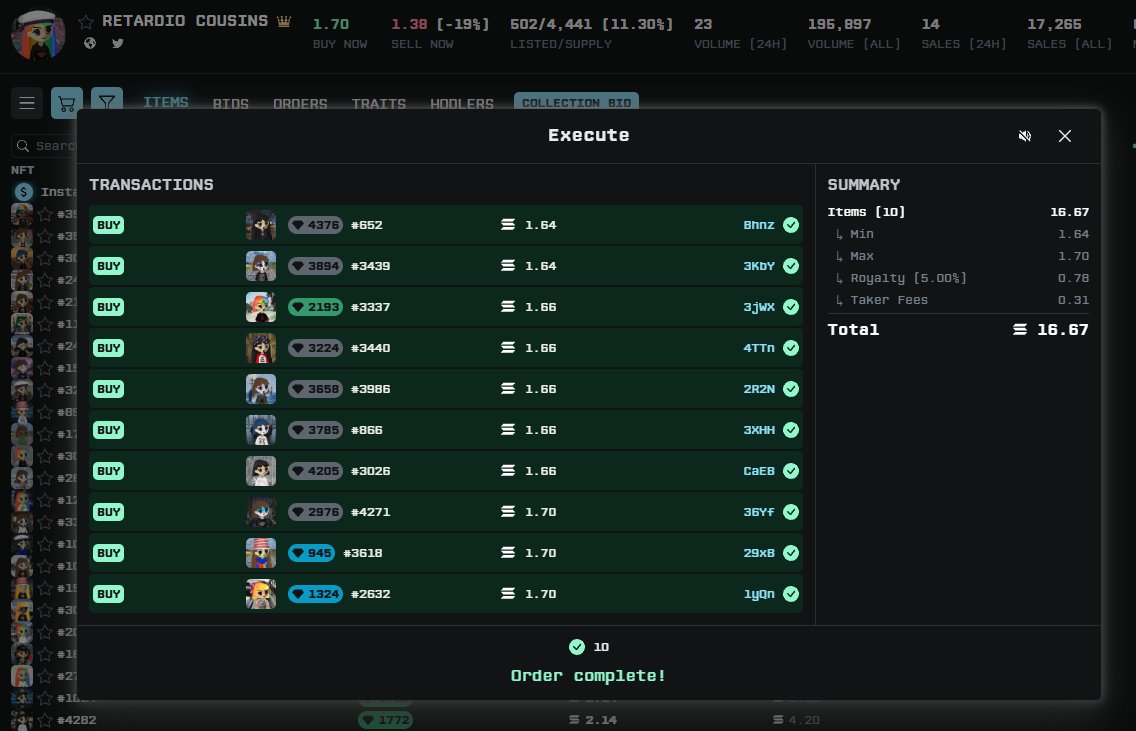Click the success checkmark for 1yQn
Image resolution: width=1136 pixels, height=731 pixels.
pyautogui.click(x=791, y=594)
